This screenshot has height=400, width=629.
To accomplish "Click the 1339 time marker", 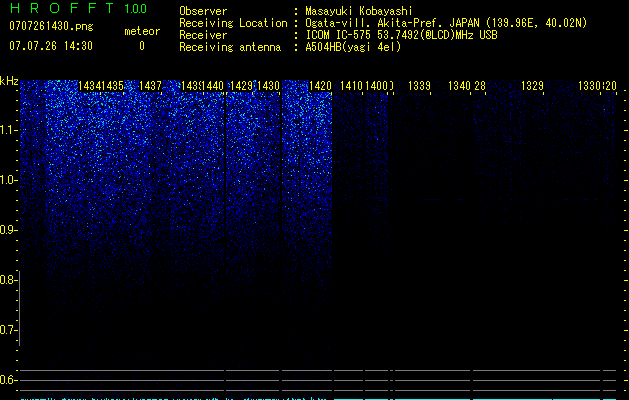I will point(419,86).
